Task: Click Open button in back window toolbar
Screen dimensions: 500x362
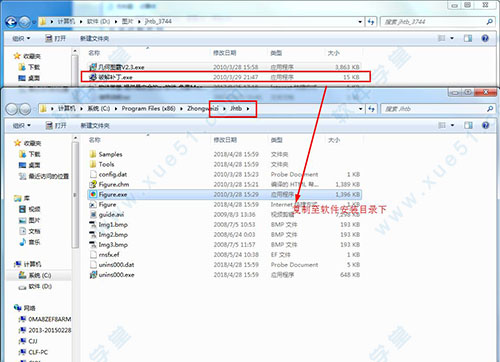Action: [56, 39]
